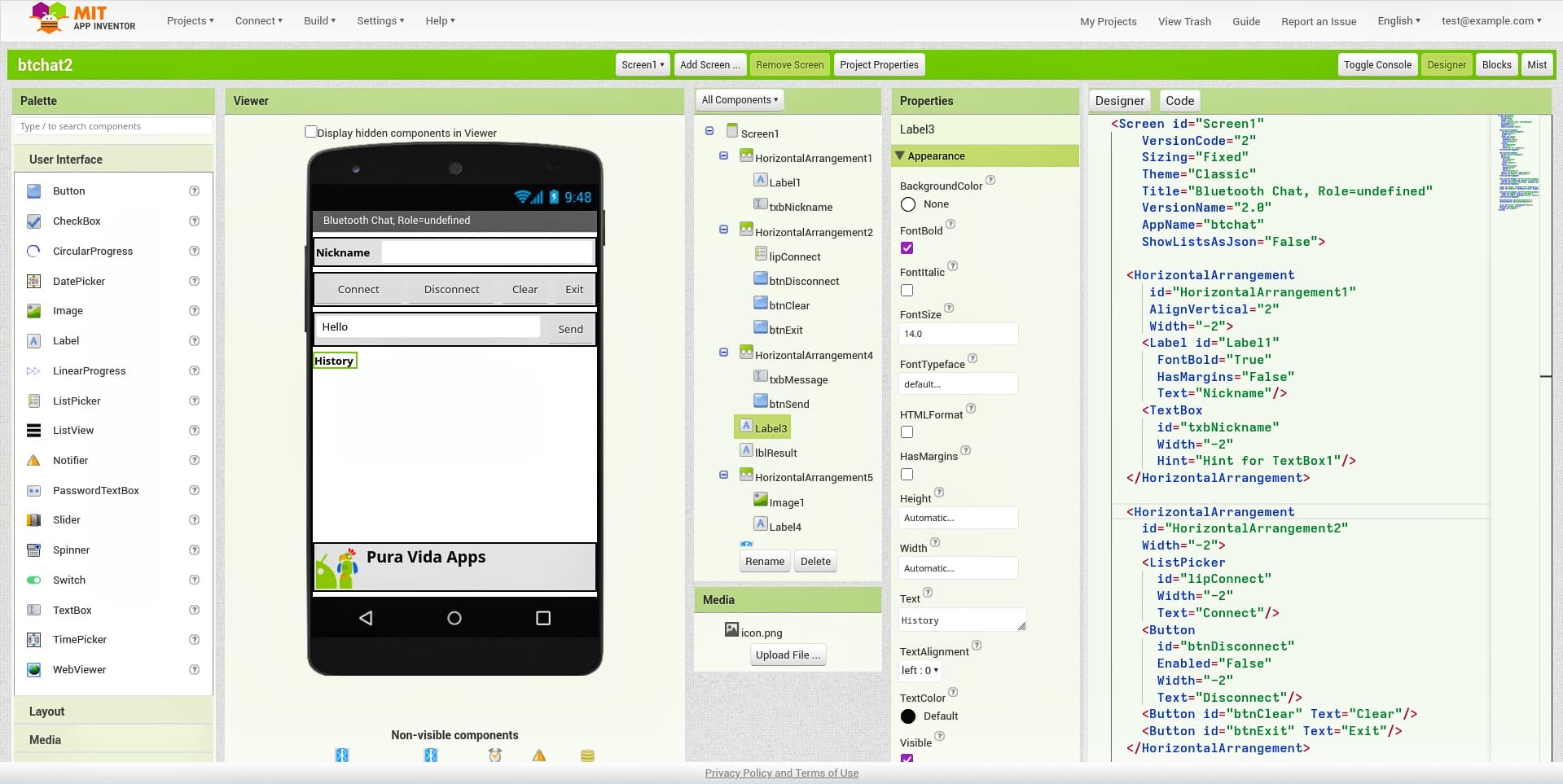Collapse the HorizontalArrangement2 tree node

pos(723,230)
